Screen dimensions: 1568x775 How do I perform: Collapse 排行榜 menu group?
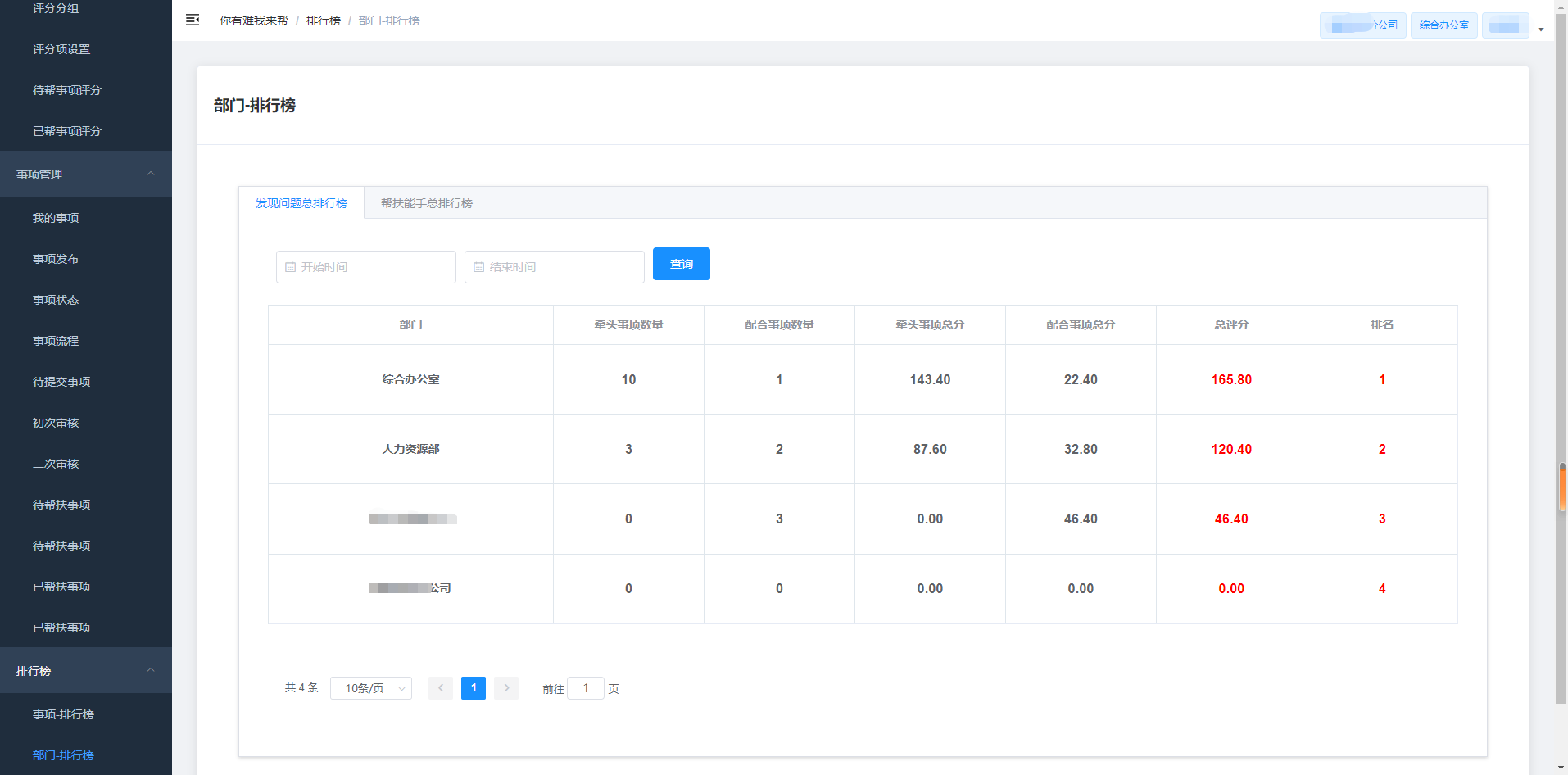tap(86, 670)
